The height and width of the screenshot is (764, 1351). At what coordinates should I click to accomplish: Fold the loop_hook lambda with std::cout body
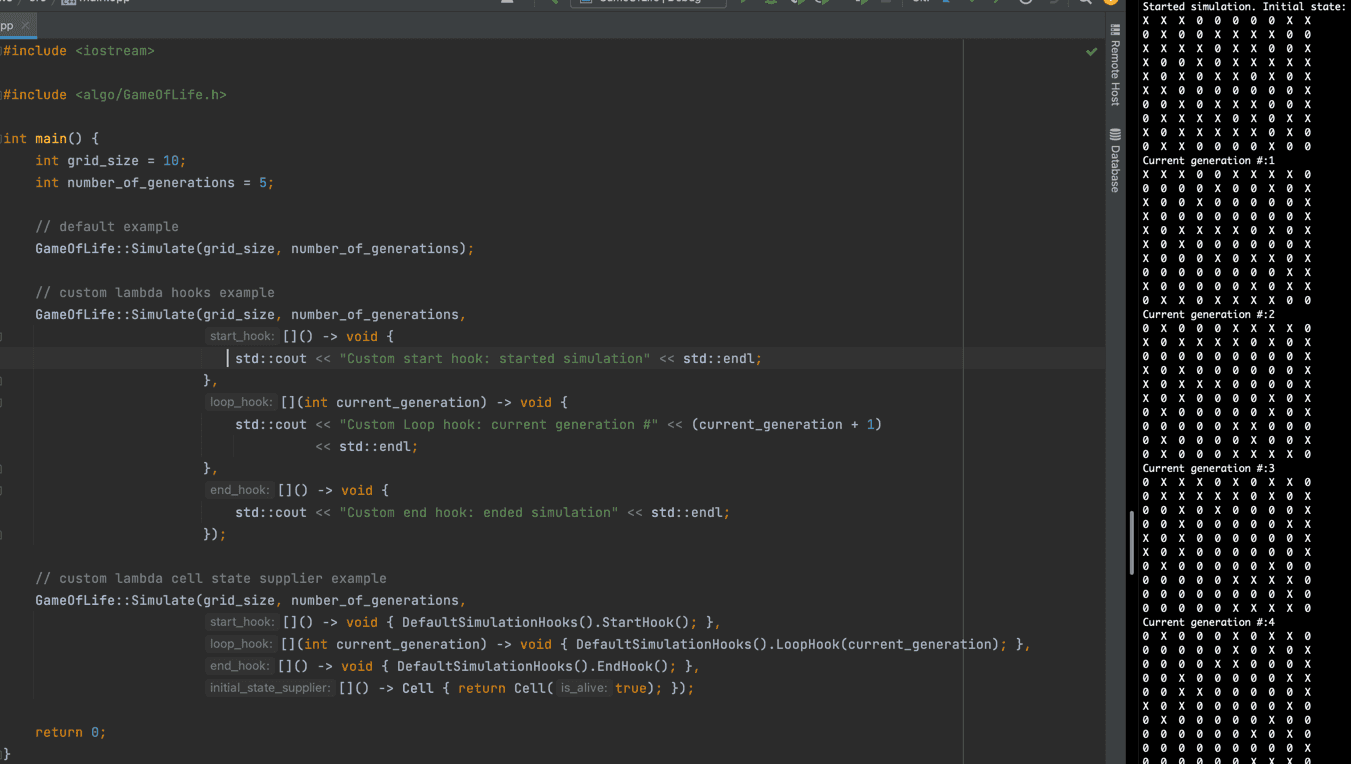pyautogui.click(x=3, y=403)
